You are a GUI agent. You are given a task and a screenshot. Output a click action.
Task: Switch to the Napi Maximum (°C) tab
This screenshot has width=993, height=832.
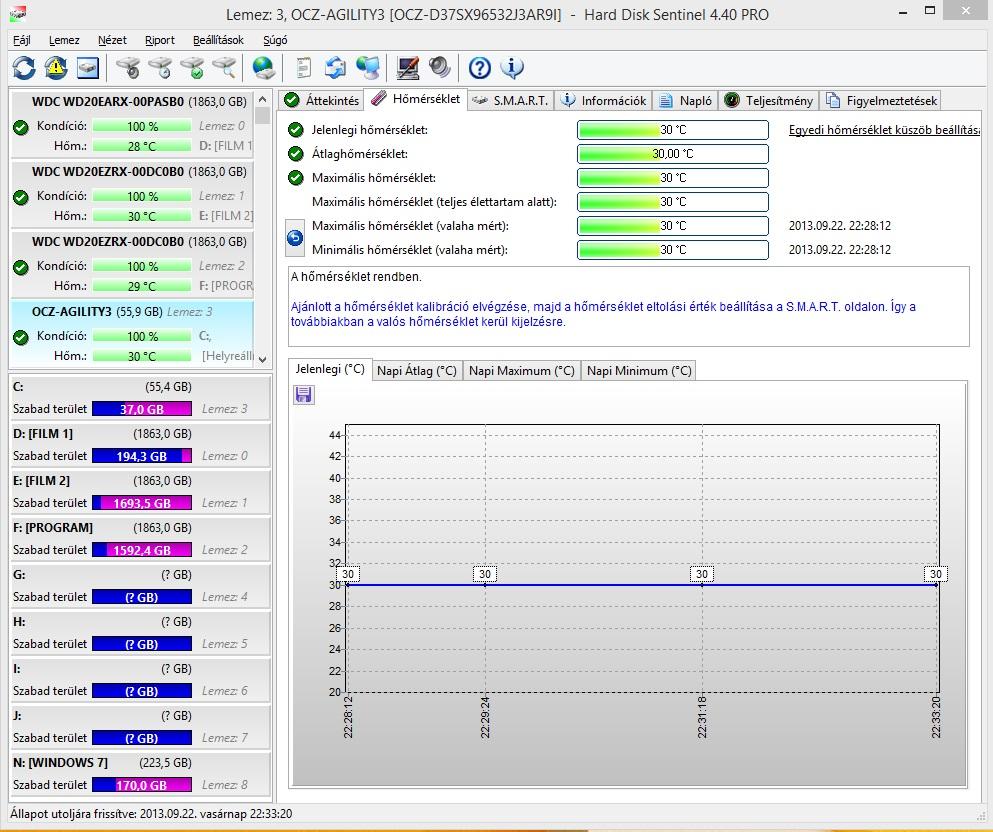[521, 370]
